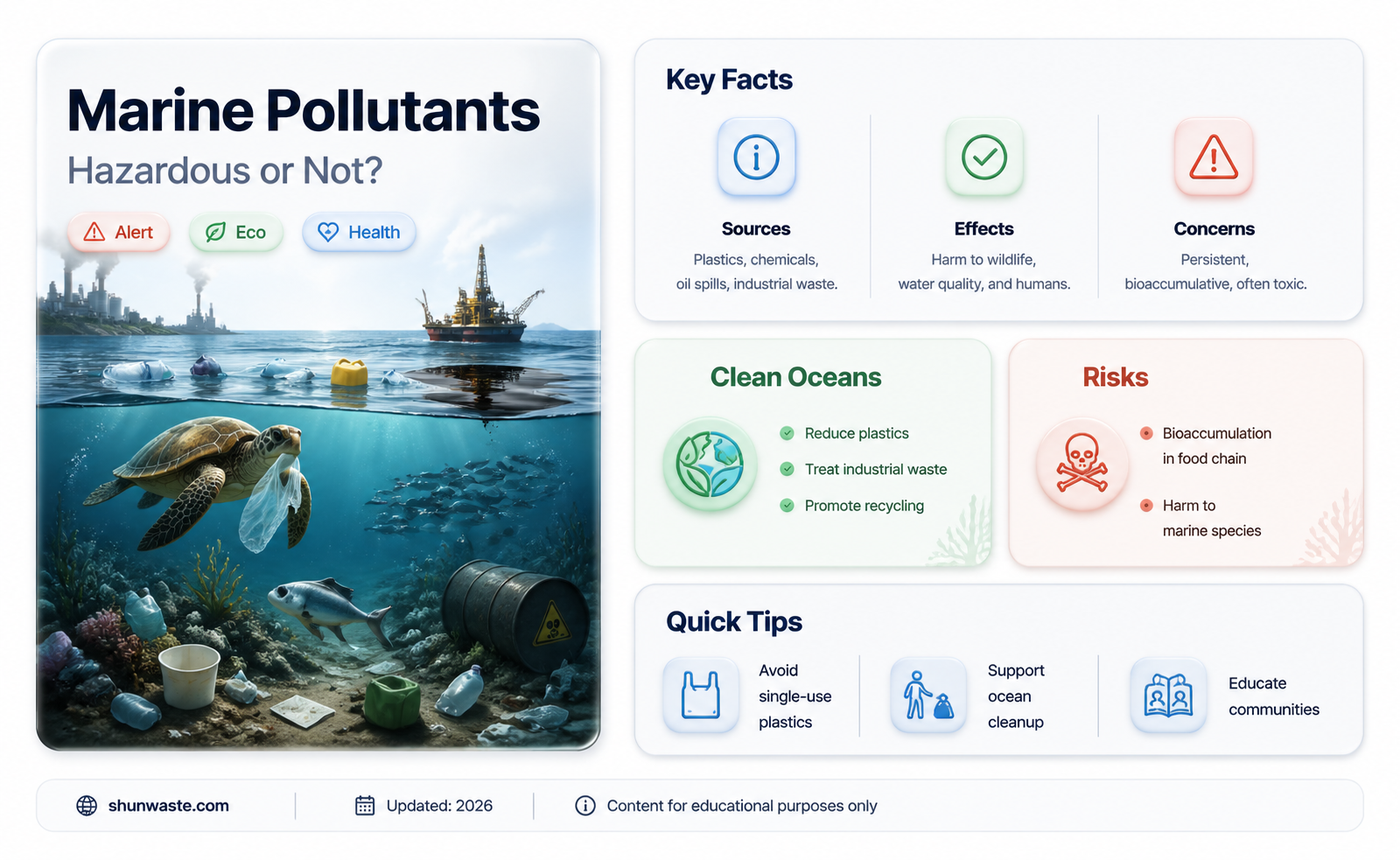Click the Clean Oceans globe leaf icon

point(710,465)
